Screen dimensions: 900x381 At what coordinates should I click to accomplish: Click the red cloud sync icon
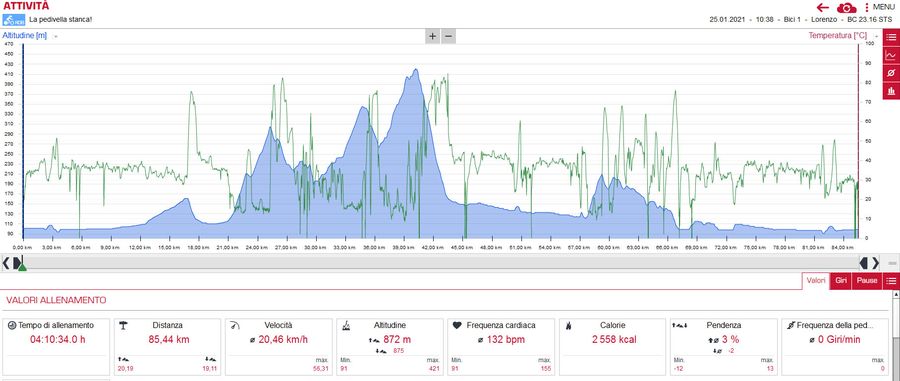tap(846, 7)
